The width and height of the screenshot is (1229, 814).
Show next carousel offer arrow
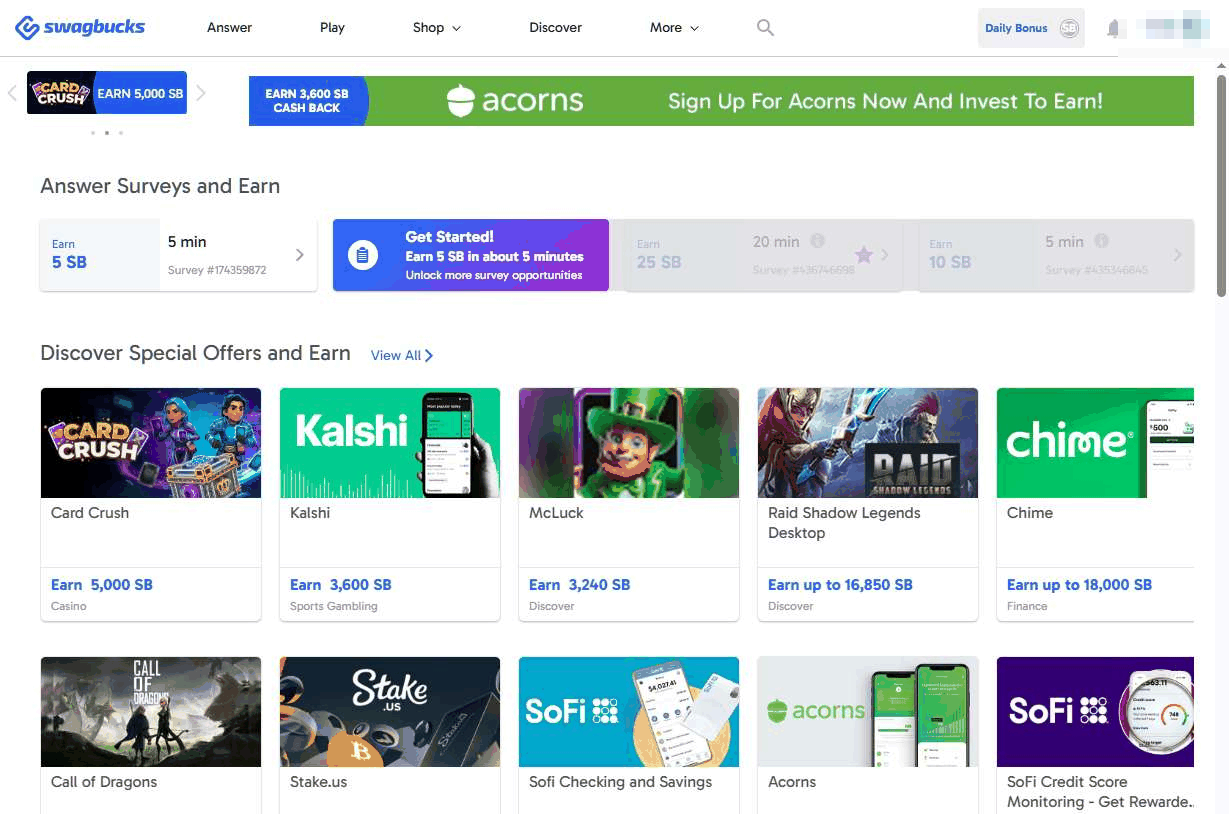point(200,93)
